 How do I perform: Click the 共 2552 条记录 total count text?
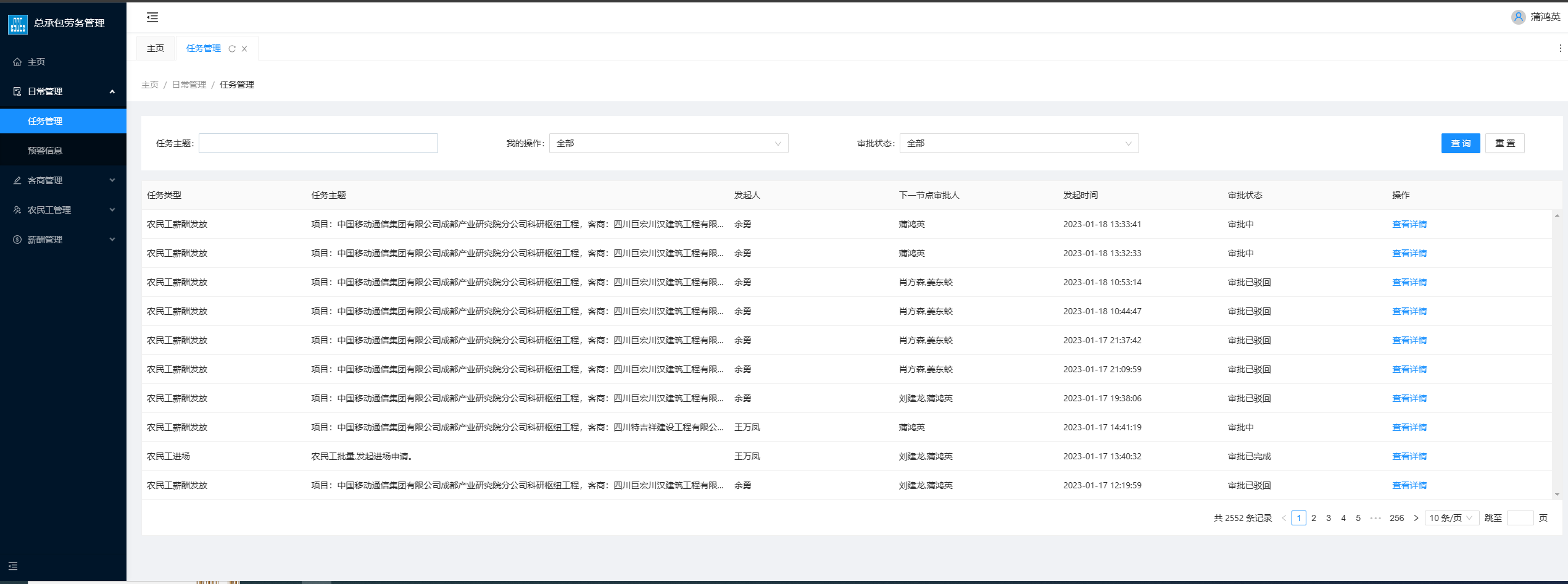point(1243,518)
